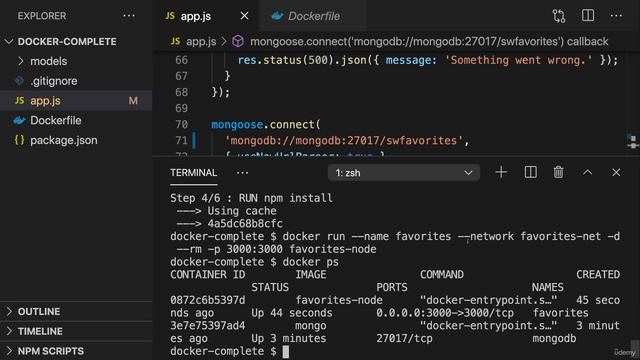Click the .gitignore diamond icon
The height and width of the screenshot is (360, 640).
point(20,81)
